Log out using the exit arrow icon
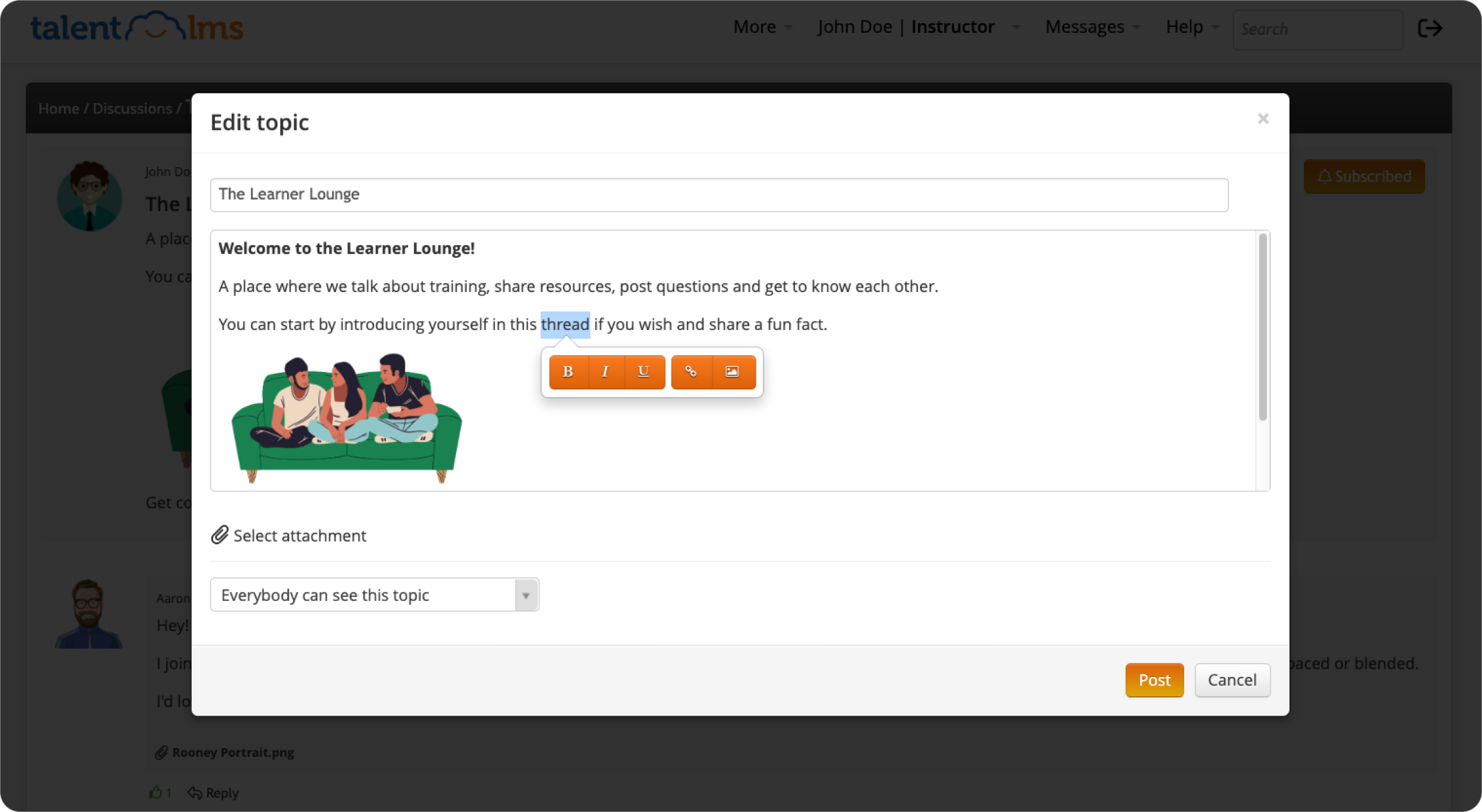1482x812 pixels. point(1430,28)
